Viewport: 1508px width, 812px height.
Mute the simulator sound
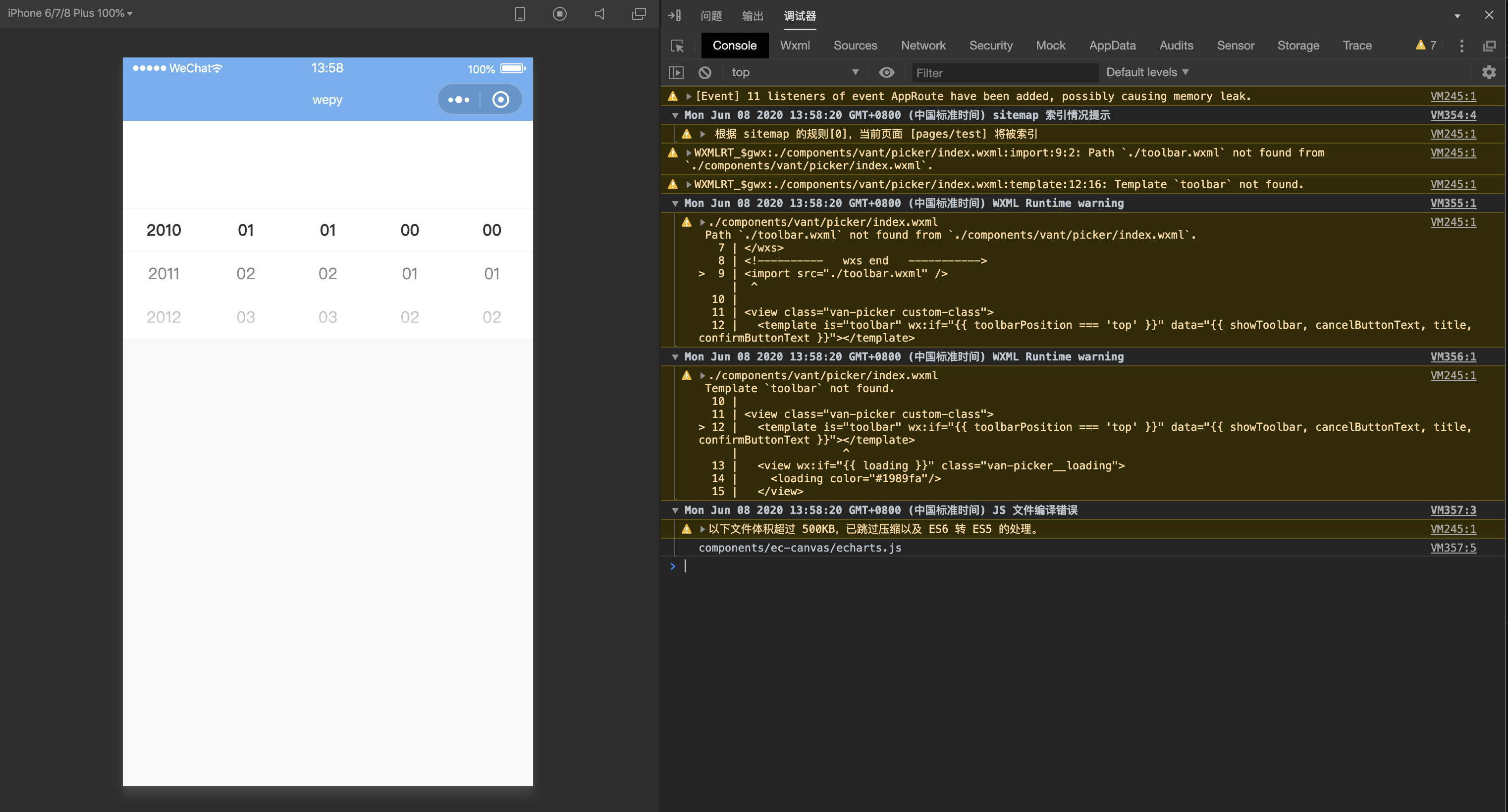tap(599, 13)
